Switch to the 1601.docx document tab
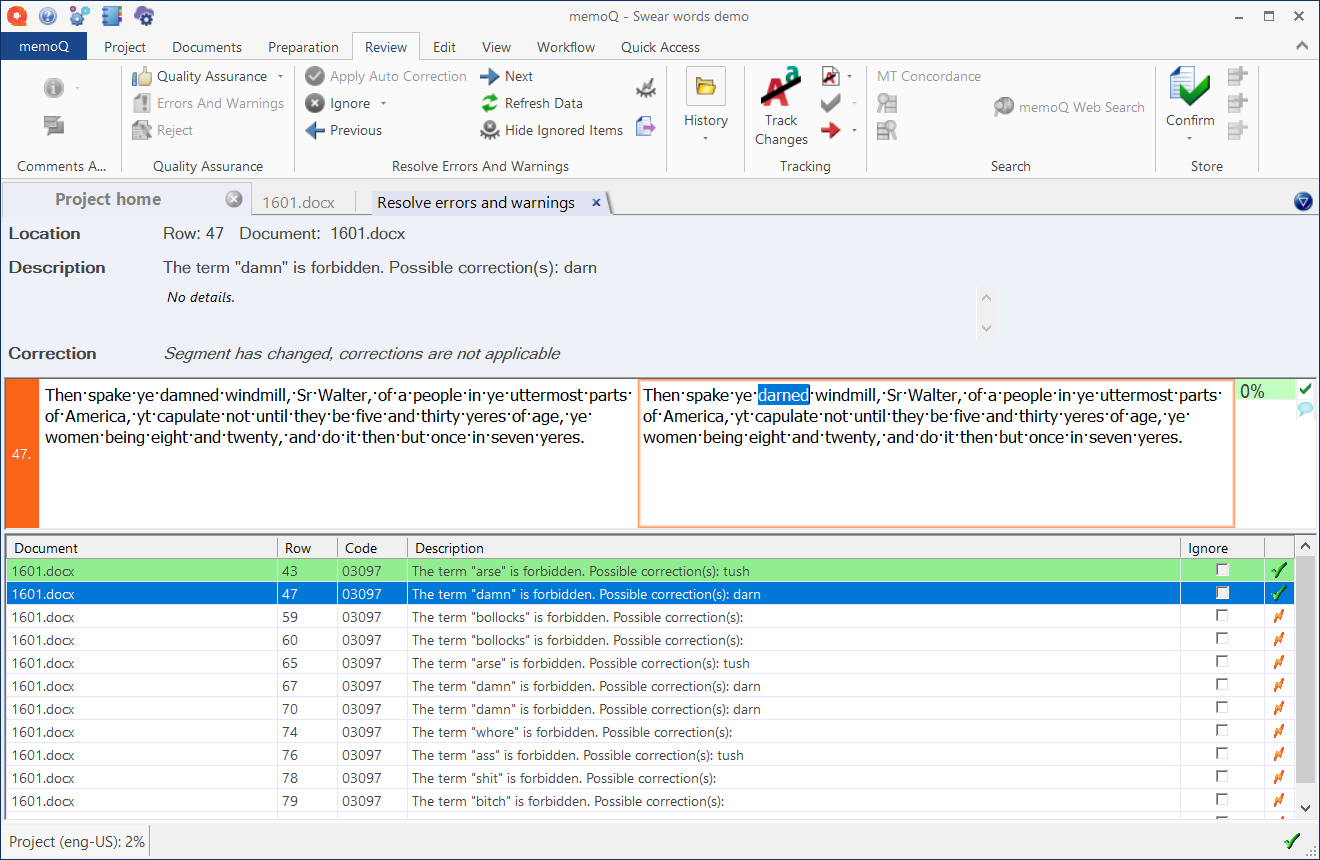 [298, 202]
